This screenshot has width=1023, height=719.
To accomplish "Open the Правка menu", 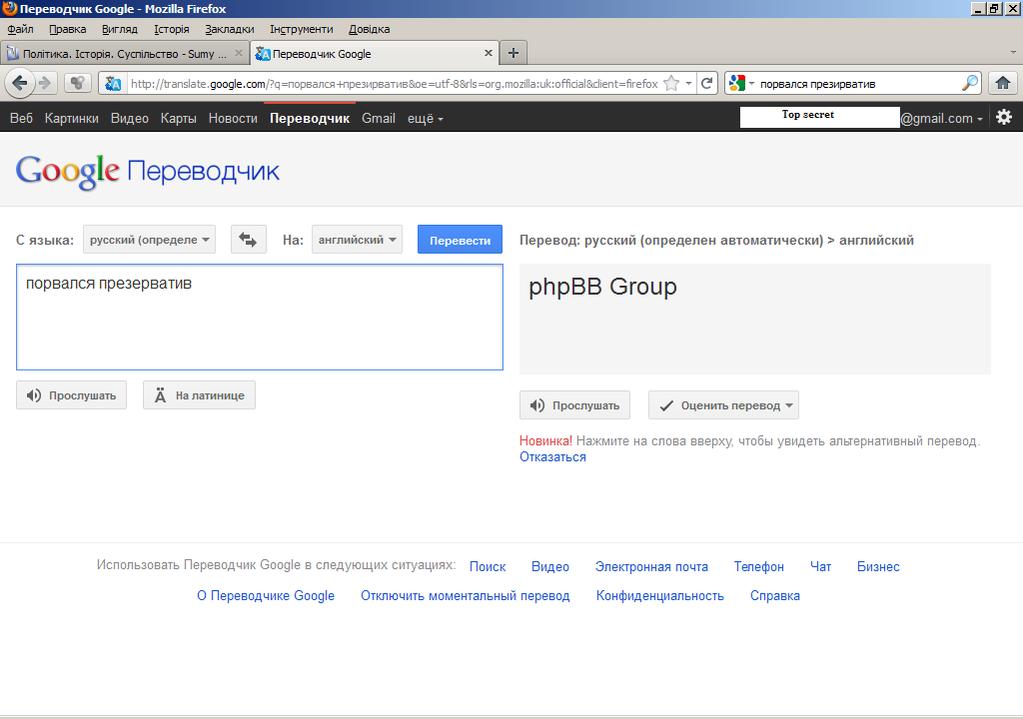I will click(x=68, y=29).
